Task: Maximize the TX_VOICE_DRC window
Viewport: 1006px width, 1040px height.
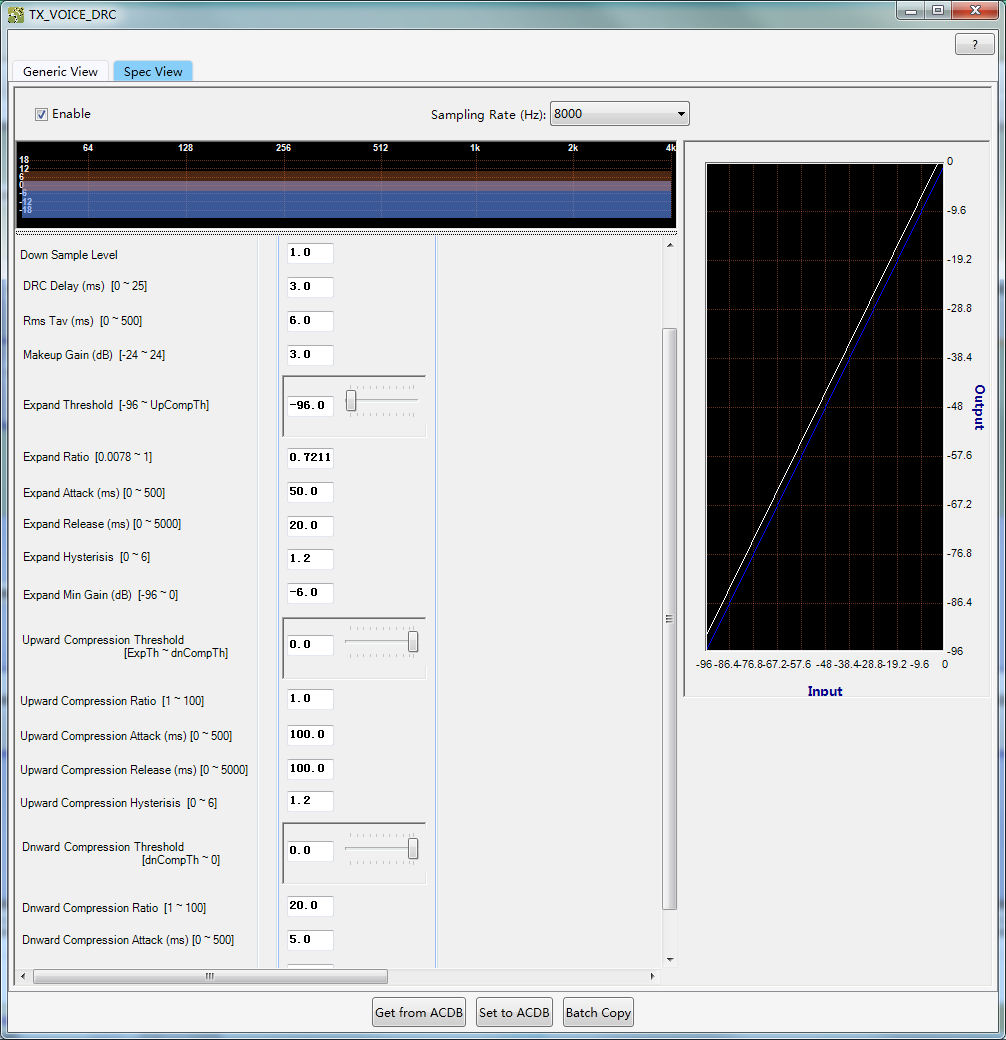Action: tap(938, 11)
